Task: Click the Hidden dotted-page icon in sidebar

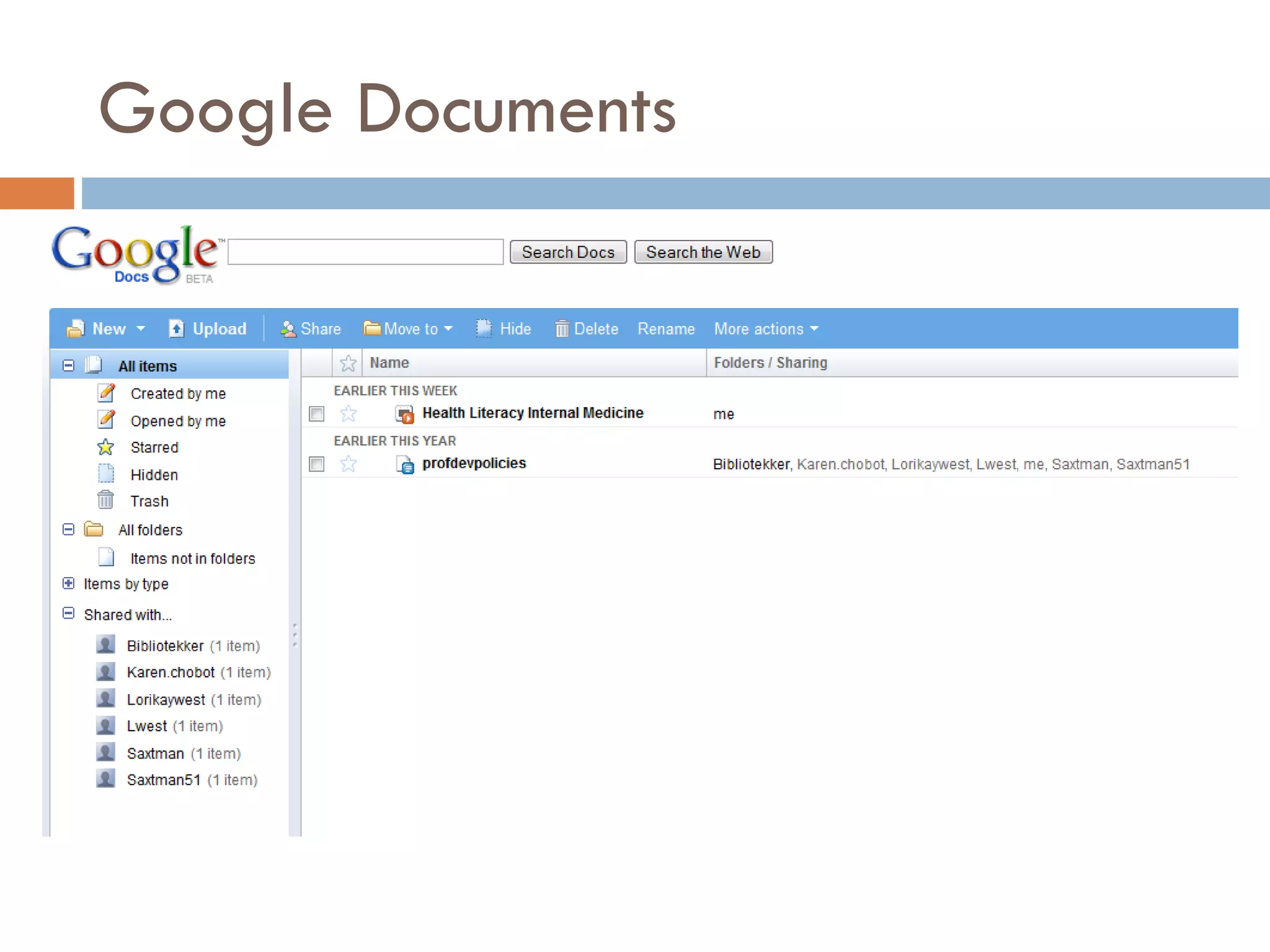Action: click(x=106, y=474)
